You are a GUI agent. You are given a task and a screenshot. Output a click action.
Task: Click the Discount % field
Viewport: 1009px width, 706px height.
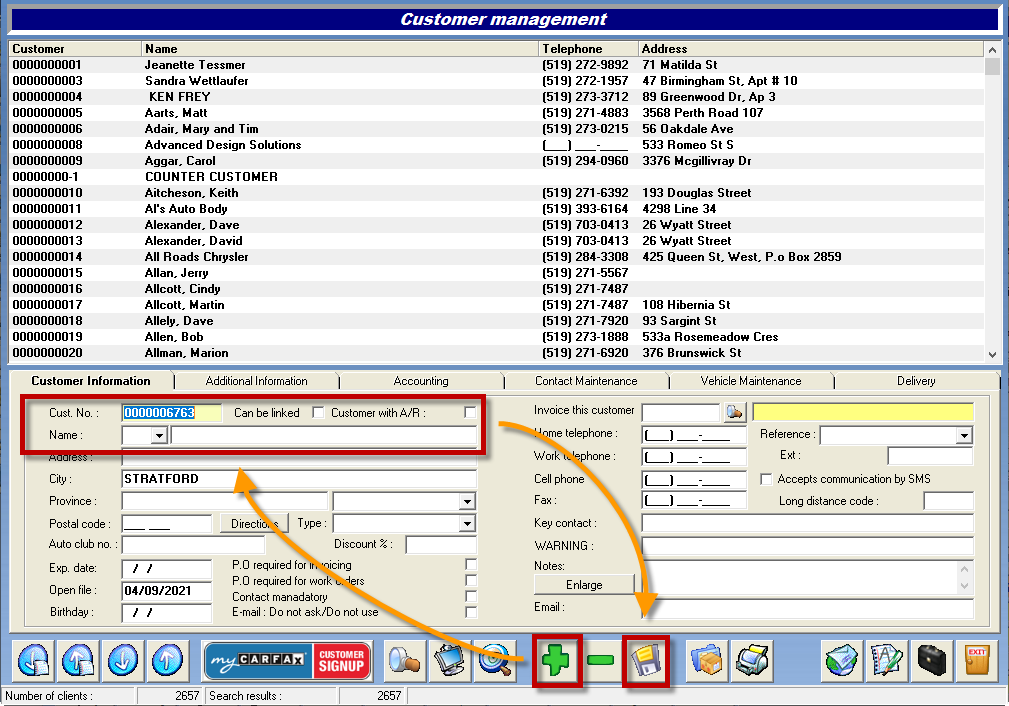click(441, 545)
